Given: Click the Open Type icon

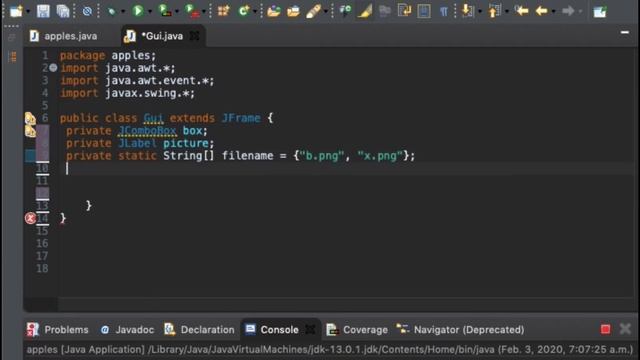Looking at the screenshot, I should (x=273, y=11).
